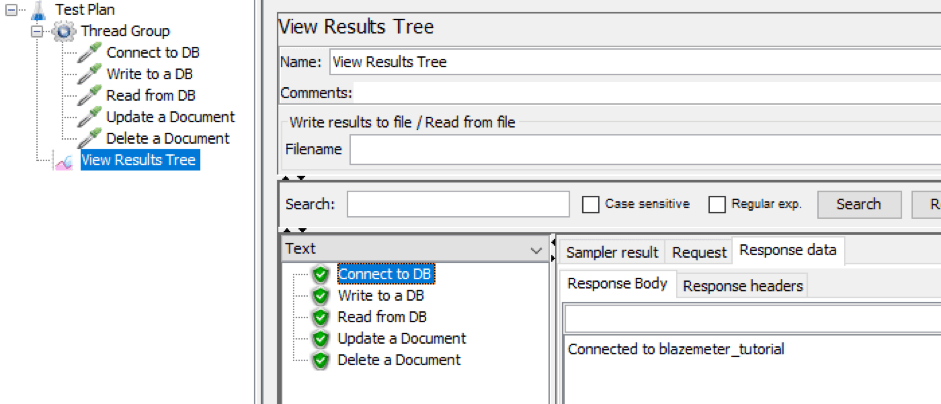The image size is (941, 404).
Task: Focus the Name field of View Results Tree
Action: [x=635, y=62]
